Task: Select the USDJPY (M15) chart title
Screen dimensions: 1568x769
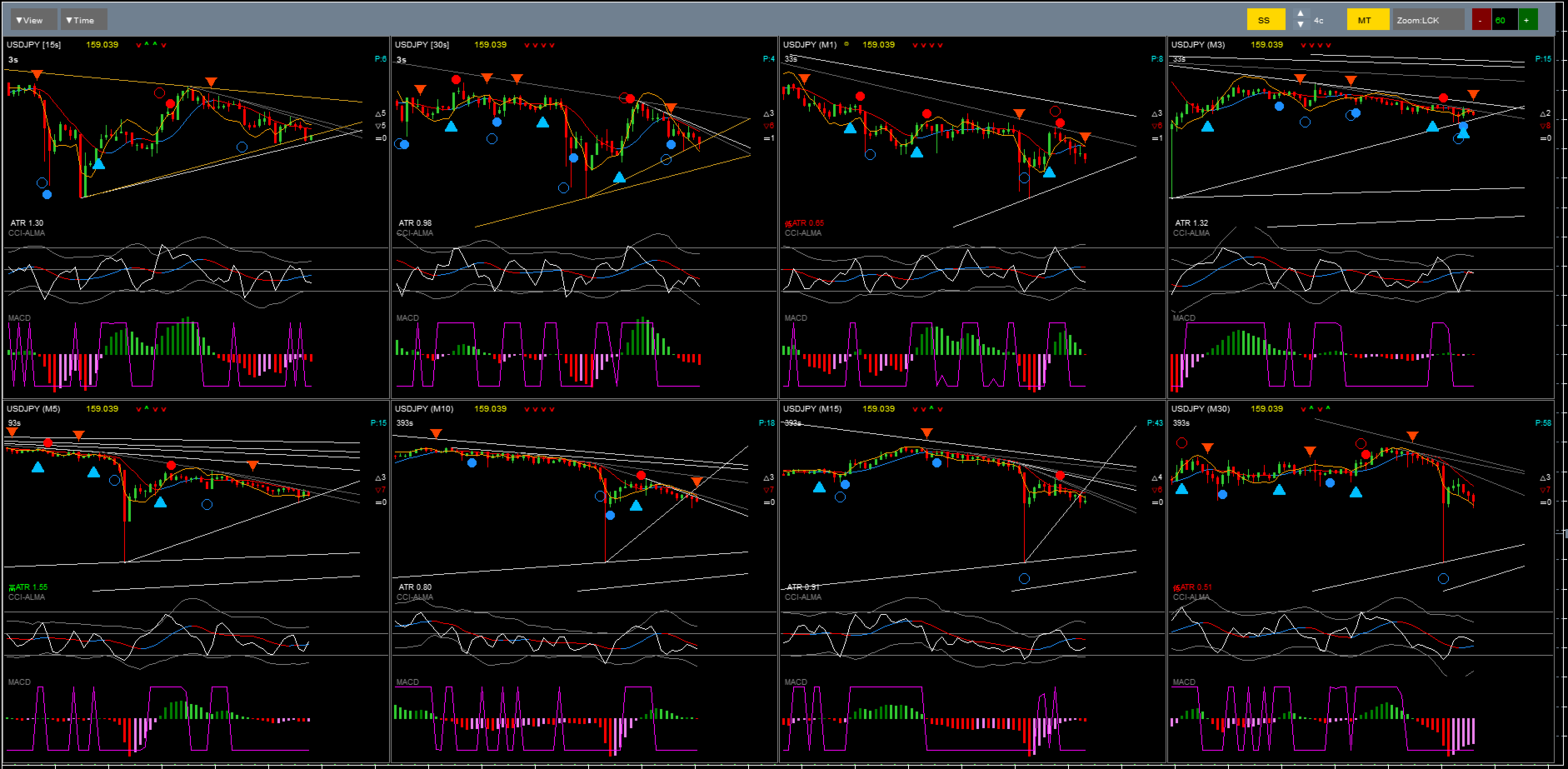Action: coord(812,409)
